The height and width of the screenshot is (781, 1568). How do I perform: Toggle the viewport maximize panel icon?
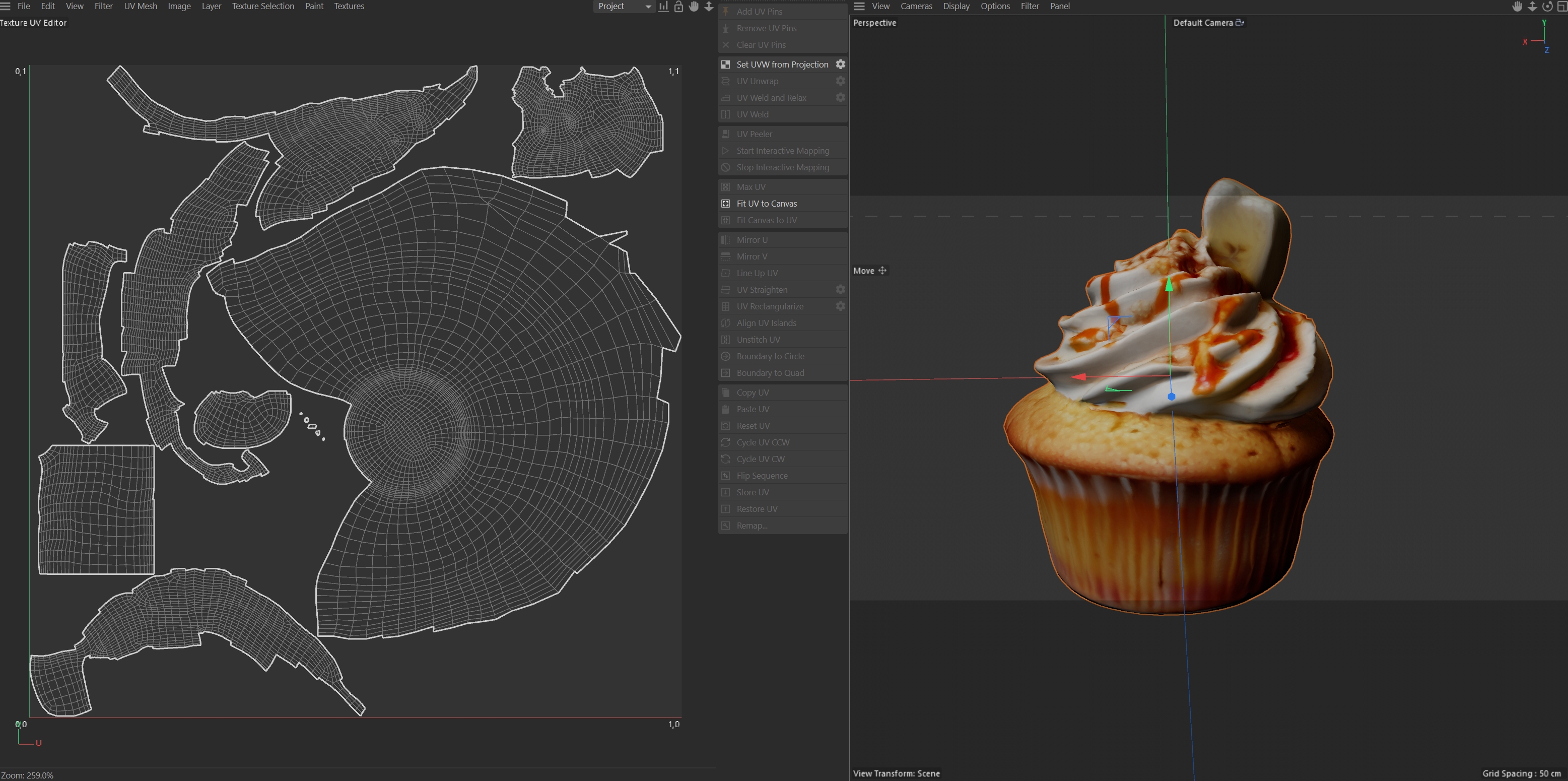[1561, 7]
